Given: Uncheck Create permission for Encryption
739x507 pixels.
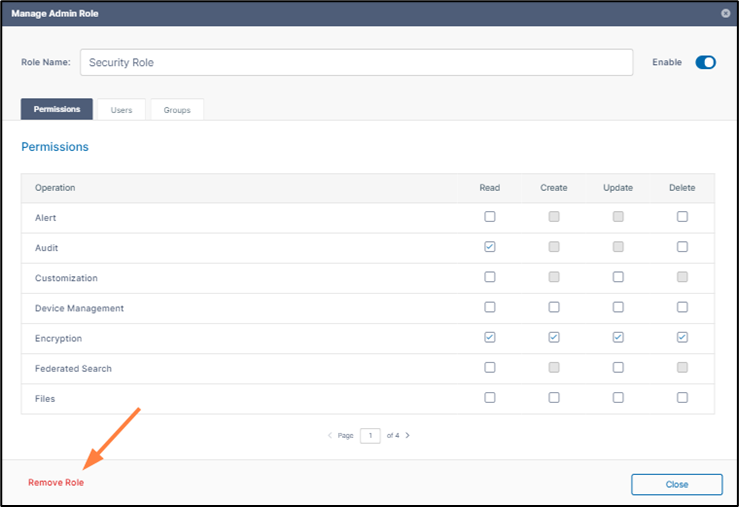Looking at the screenshot, I should click(x=554, y=338).
